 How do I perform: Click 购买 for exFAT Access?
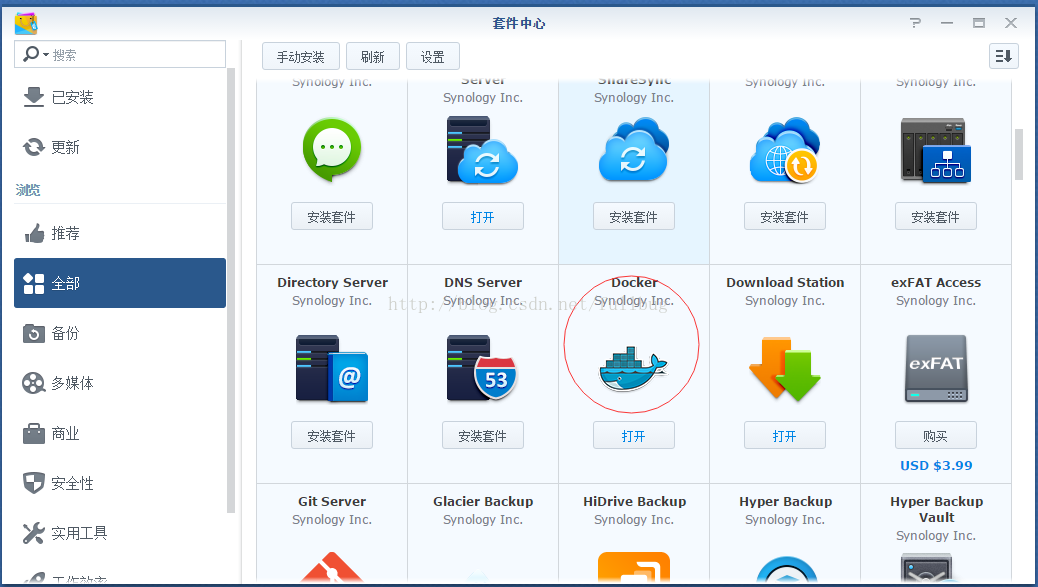(935, 434)
